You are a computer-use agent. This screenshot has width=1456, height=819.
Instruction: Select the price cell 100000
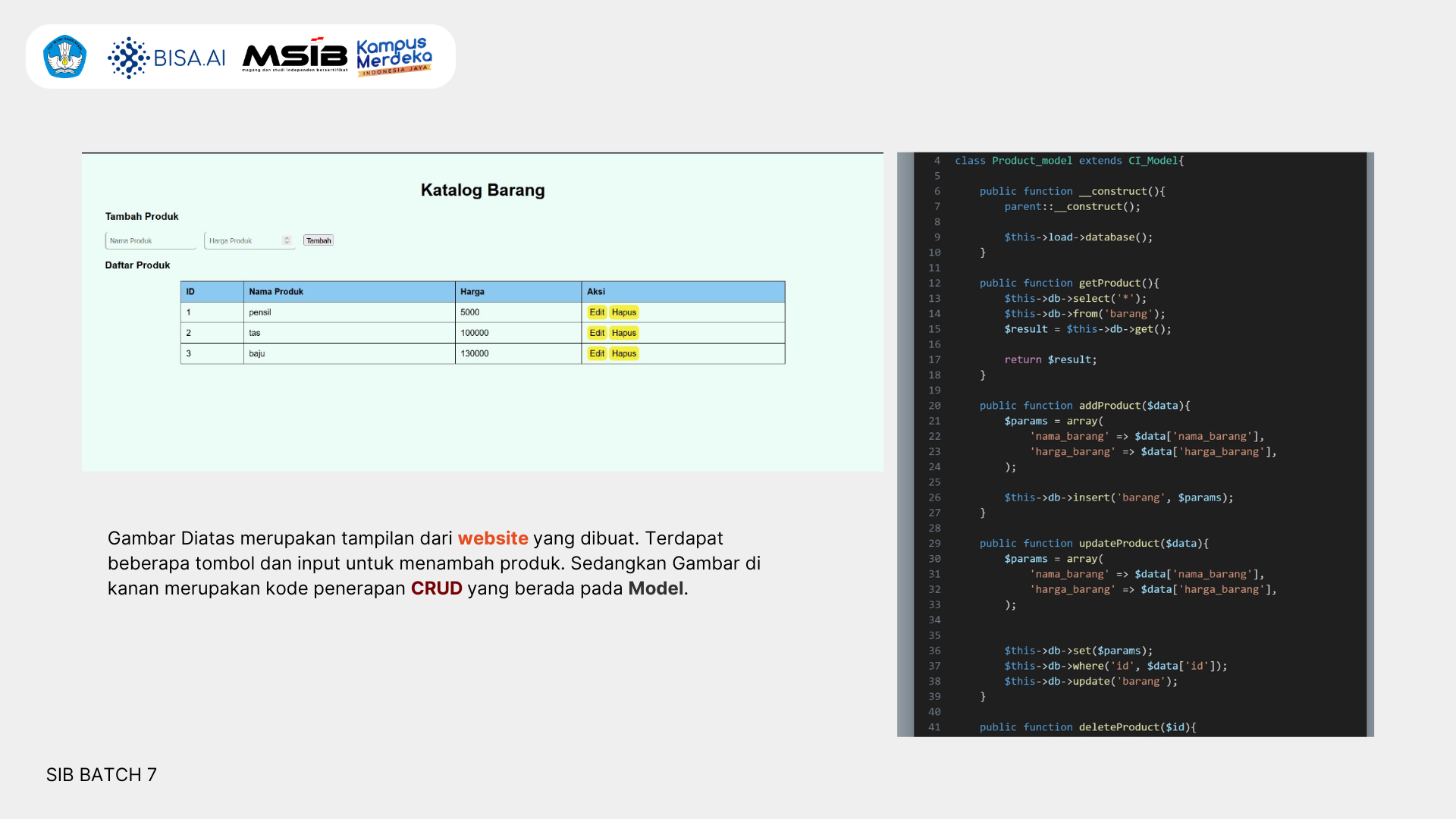pos(519,333)
